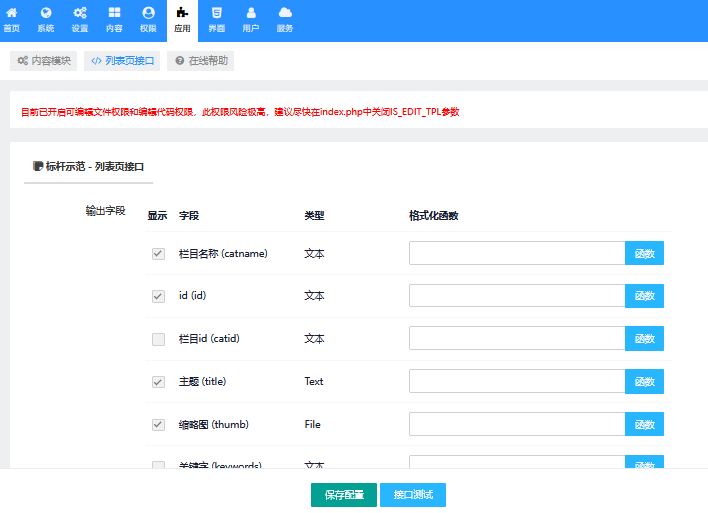This screenshot has width=708, height=513.
Task: Open the 权限 user-circle icon
Action: click(148, 13)
